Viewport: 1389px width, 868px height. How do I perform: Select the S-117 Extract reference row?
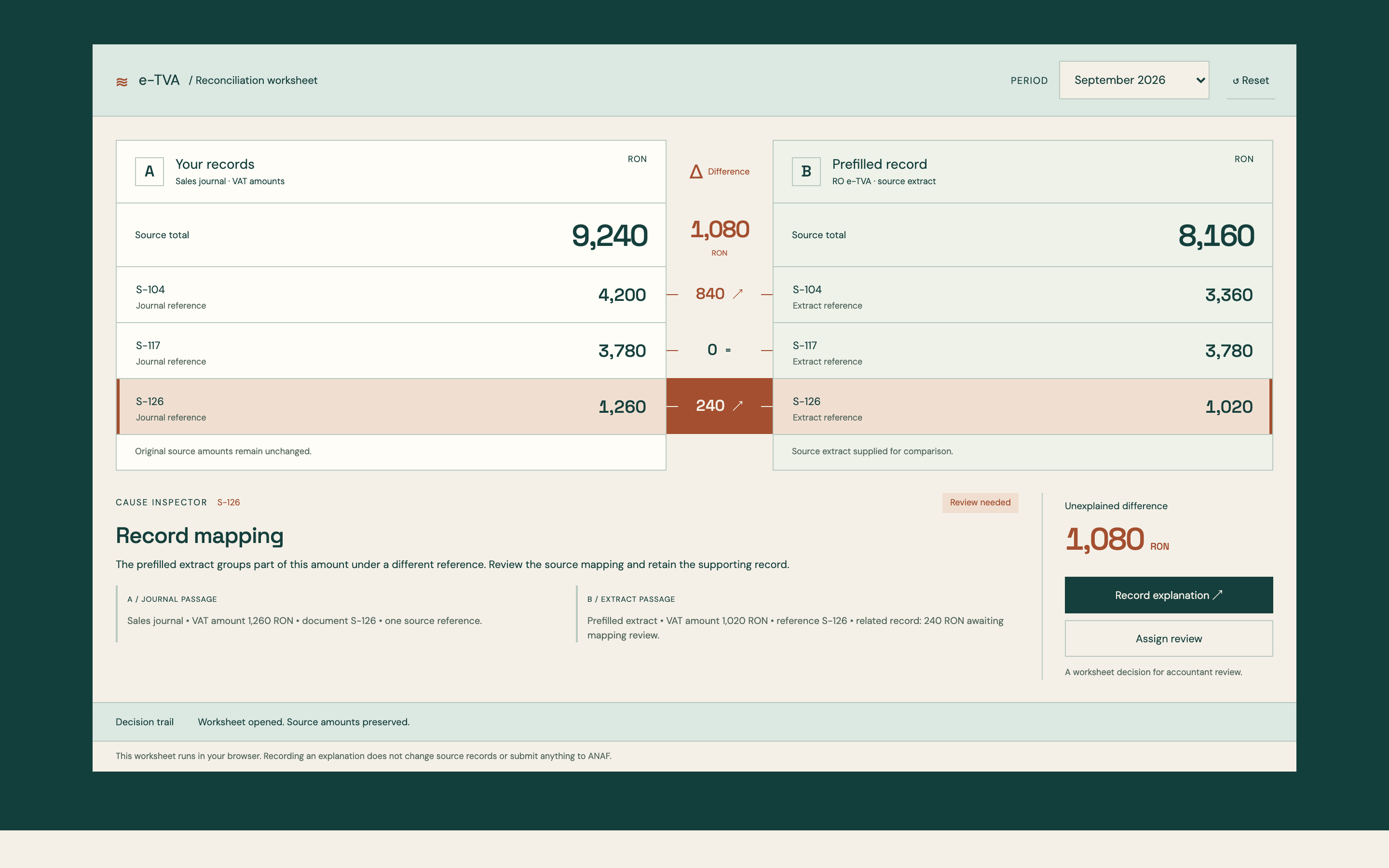[1023, 351]
